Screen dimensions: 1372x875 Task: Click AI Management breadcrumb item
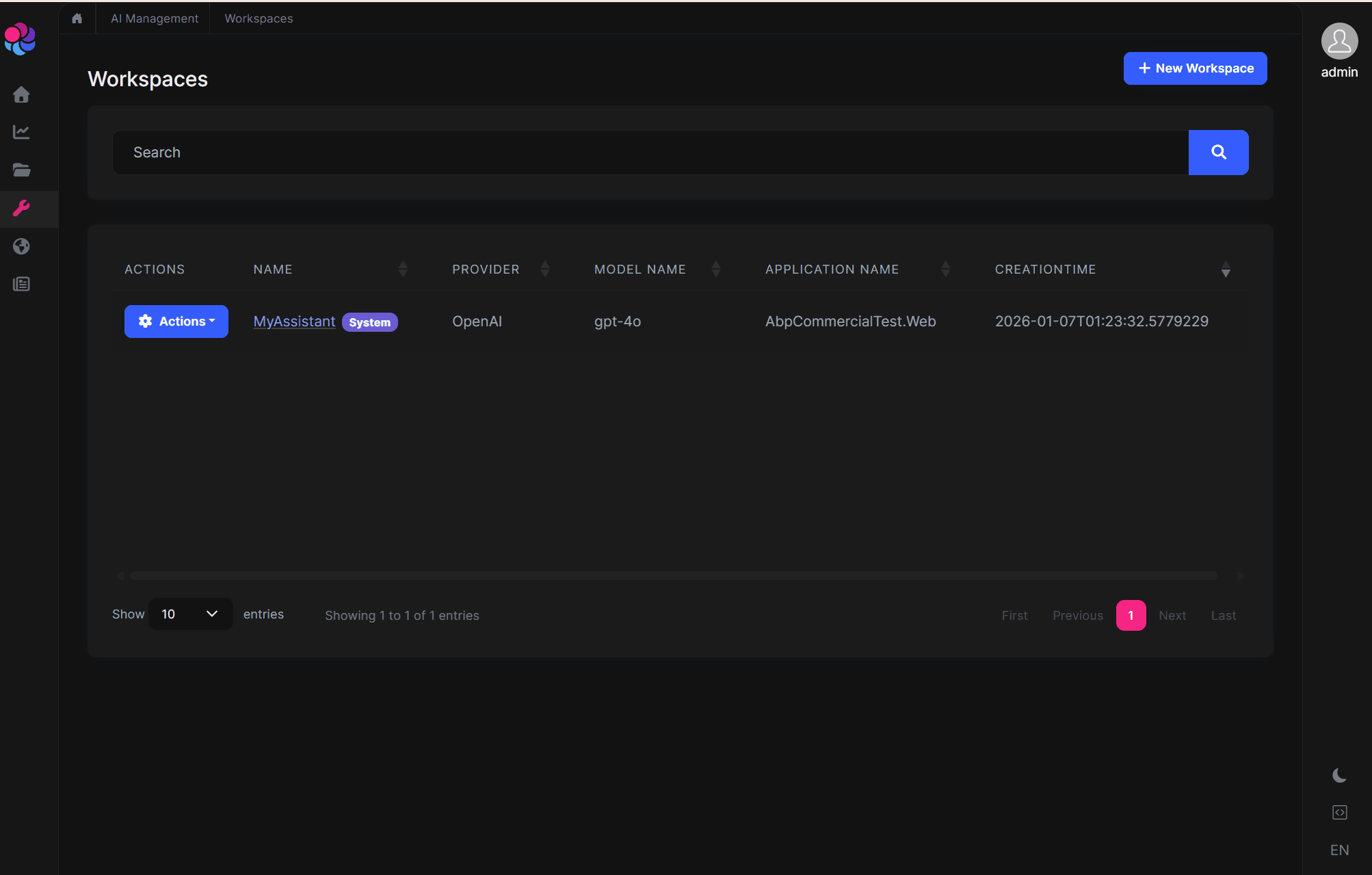coord(155,18)
